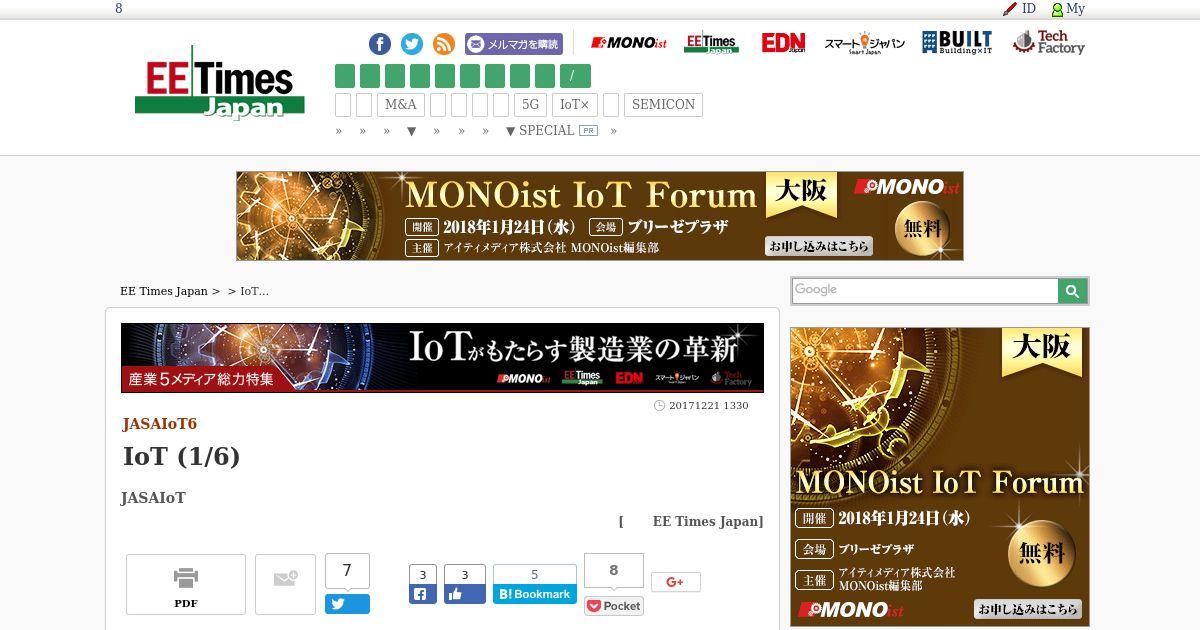Click the Twitter count bubble showing 7
The image size is (1200, 630).
(x=347, y=570)
